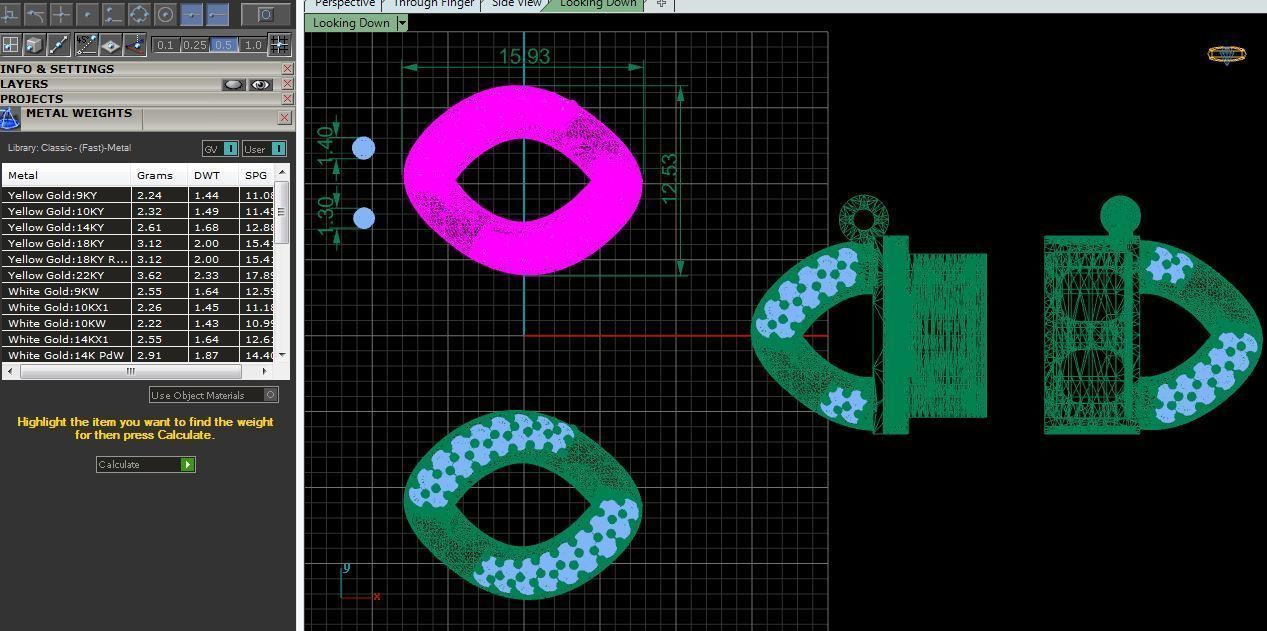The image size is (1267, 631).
Task: Toggle the highlighted endpoint snap icon
Action: (217, 14)
